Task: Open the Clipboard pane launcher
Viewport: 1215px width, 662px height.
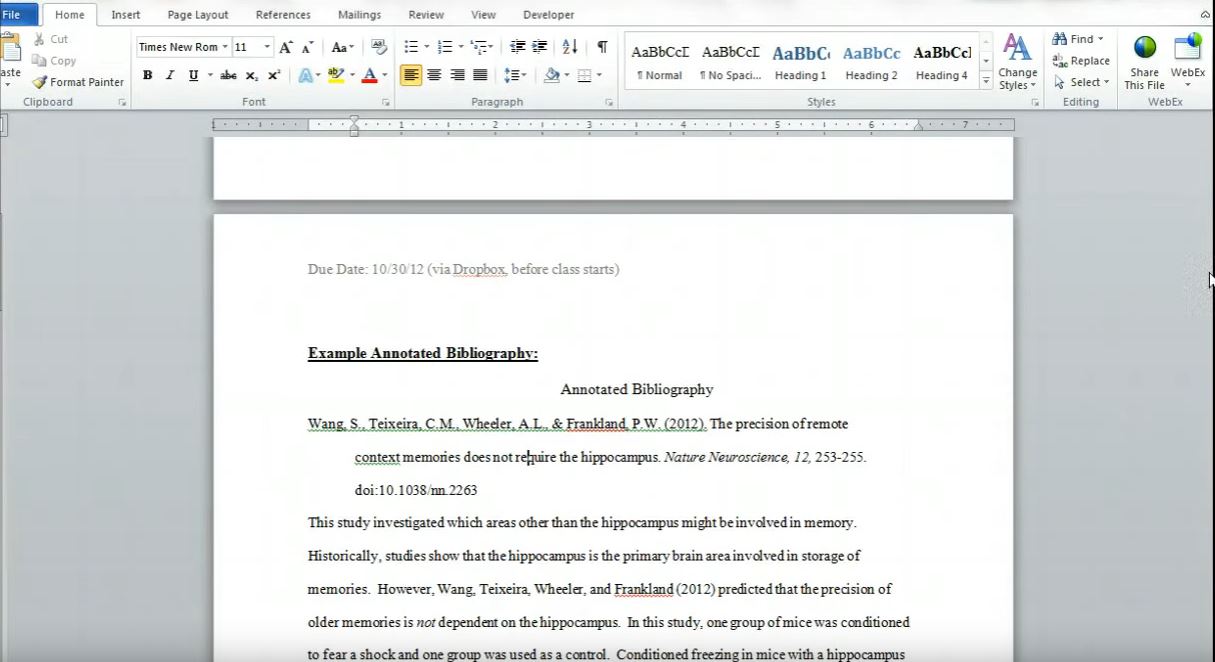Action: (122, 103)
